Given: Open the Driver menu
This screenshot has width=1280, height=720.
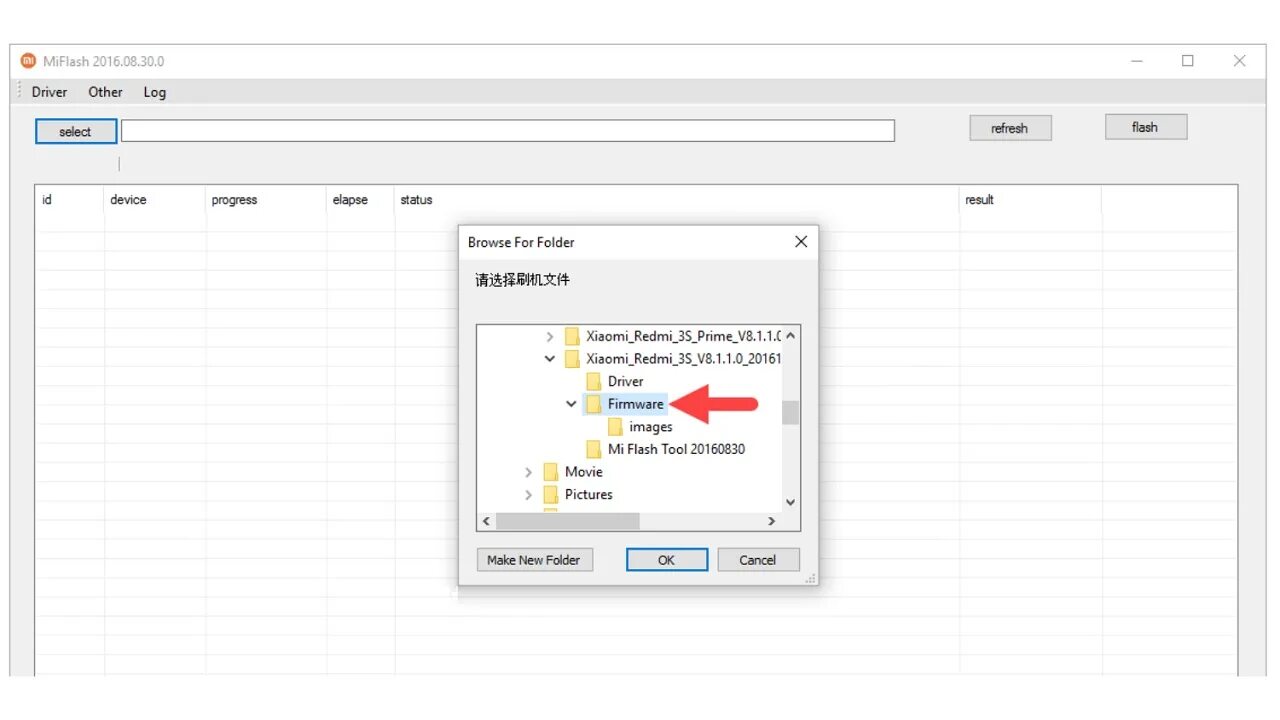Looking at the screenshot, I should click(x=49, y=92).
